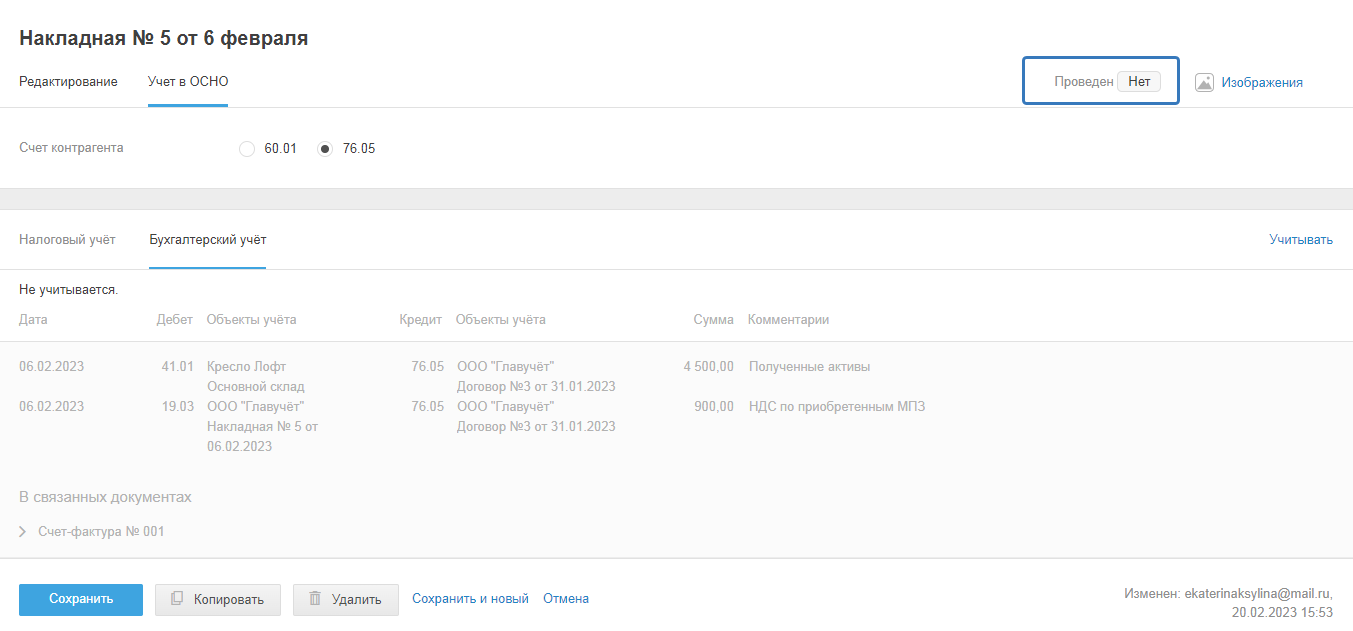The height and width of the screenshot is (631, 1353).
Task: Open the Учет в ОСНО tab
Action: [x=188, y=82]
